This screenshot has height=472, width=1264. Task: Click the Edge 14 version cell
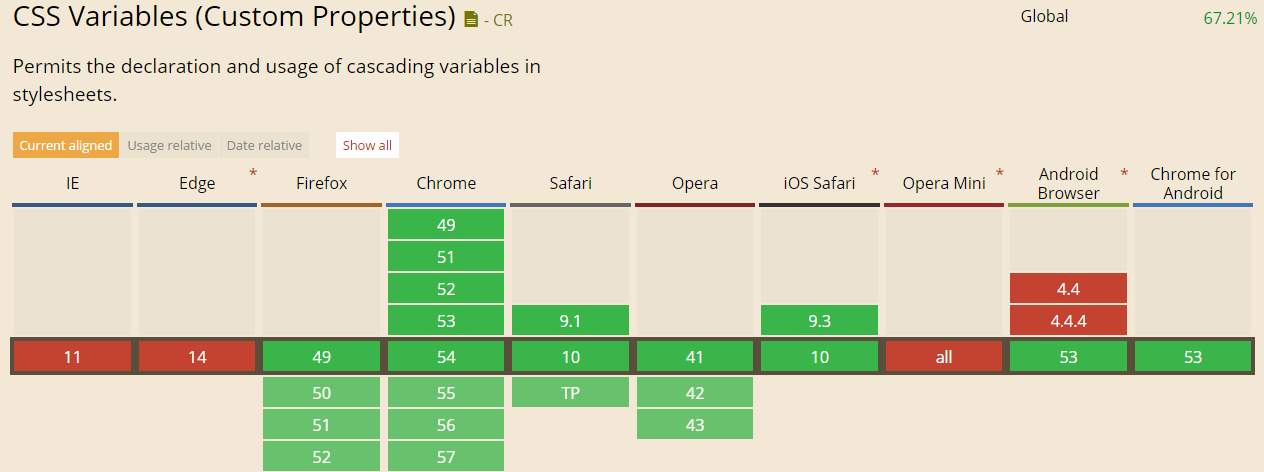197,356
